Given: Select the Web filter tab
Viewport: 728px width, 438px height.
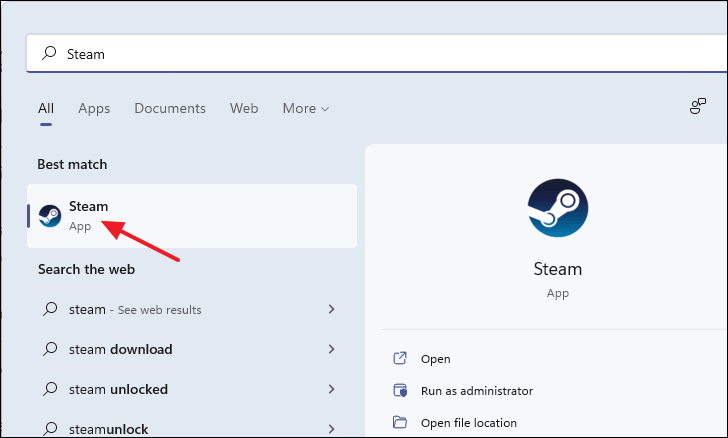Looking at the screenshot, I should [244, 108].
